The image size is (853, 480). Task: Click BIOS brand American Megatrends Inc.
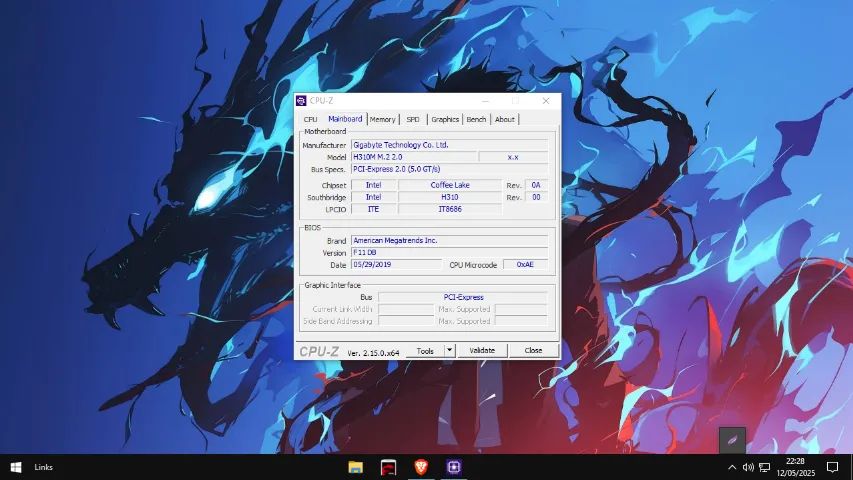pos(449,241)
